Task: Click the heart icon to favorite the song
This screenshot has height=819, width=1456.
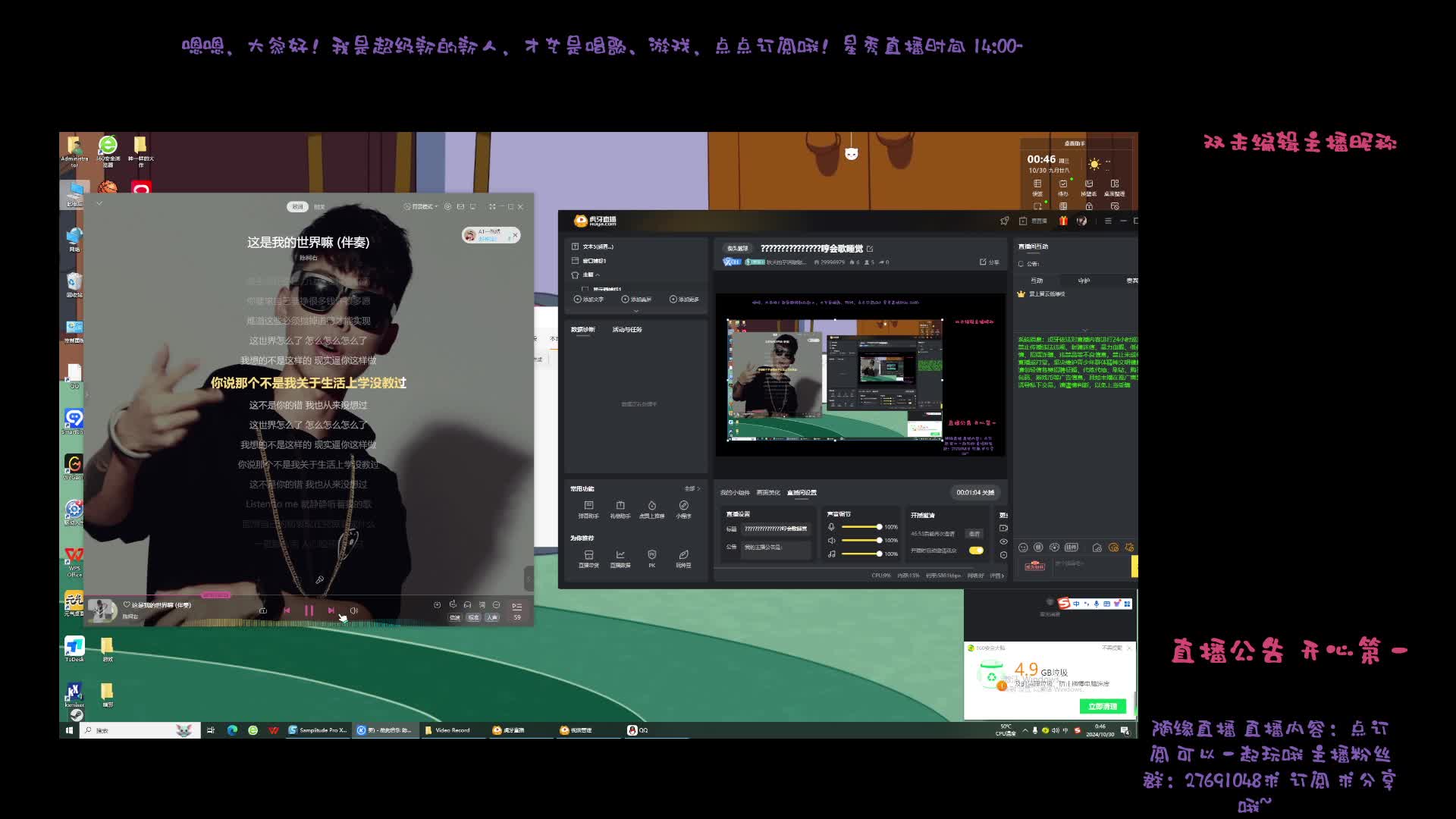Action: point(127,604)
